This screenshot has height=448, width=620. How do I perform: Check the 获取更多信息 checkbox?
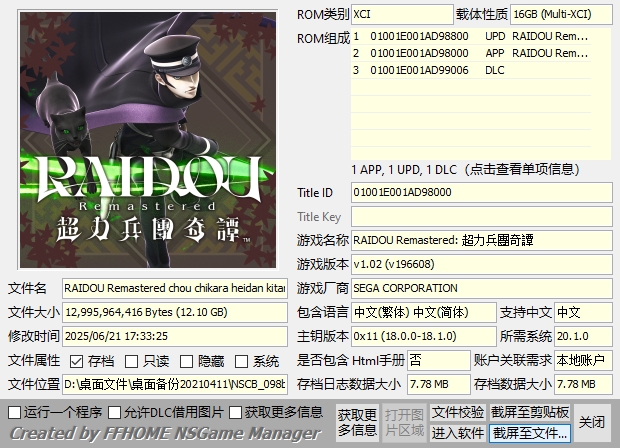pos(235,412)
